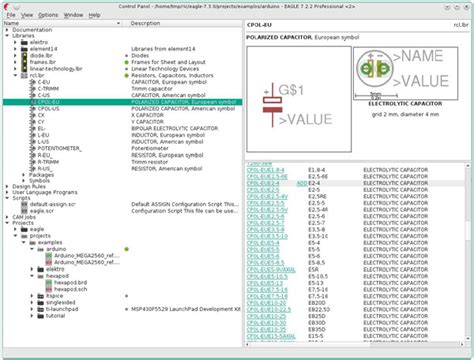Click the horizontal scrollbar below the variants list

(355, 344)
